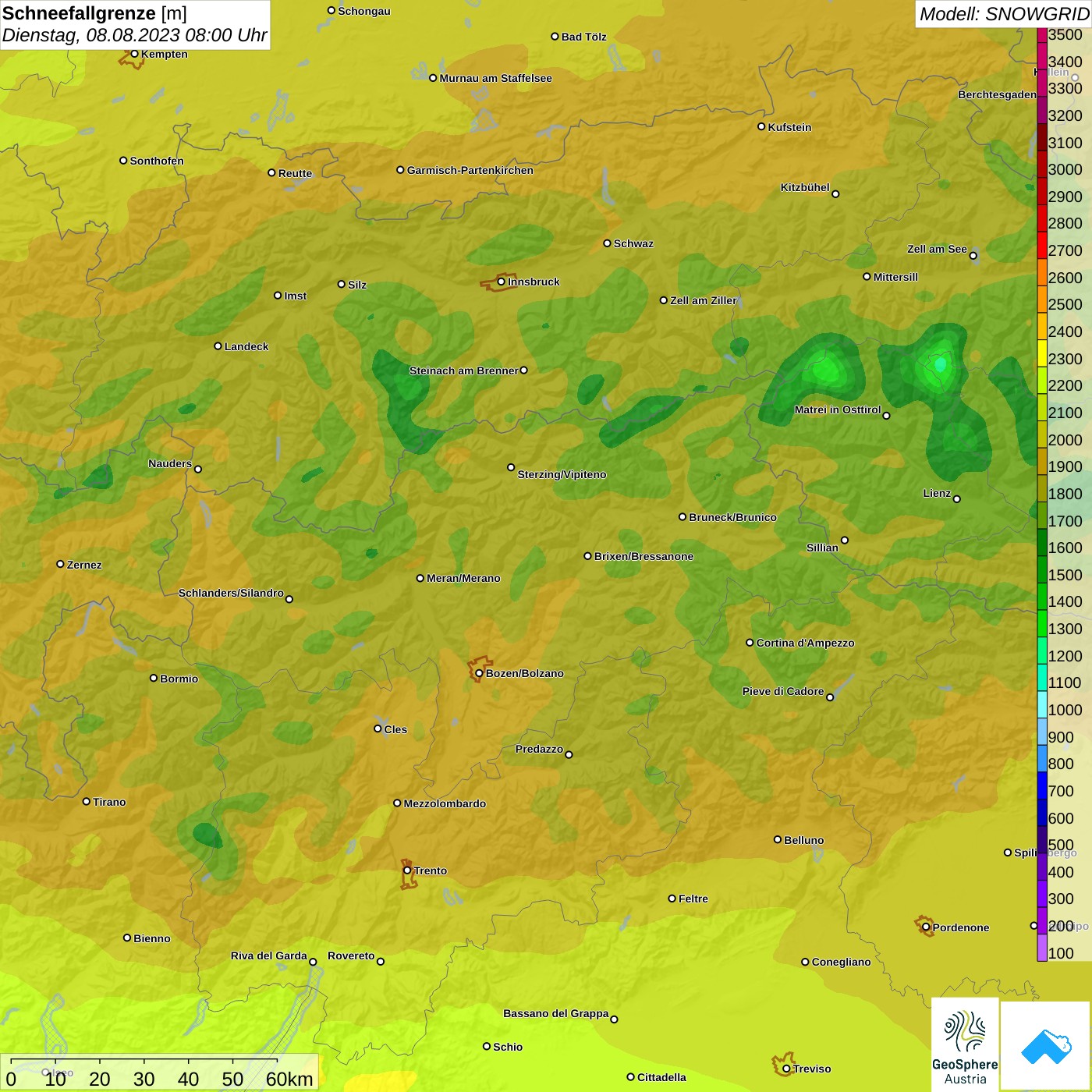Click the Brixen/Bressanone label
Viewport: 1092px width, 1092px height.
pyautogui.click(x=643, y=556)
